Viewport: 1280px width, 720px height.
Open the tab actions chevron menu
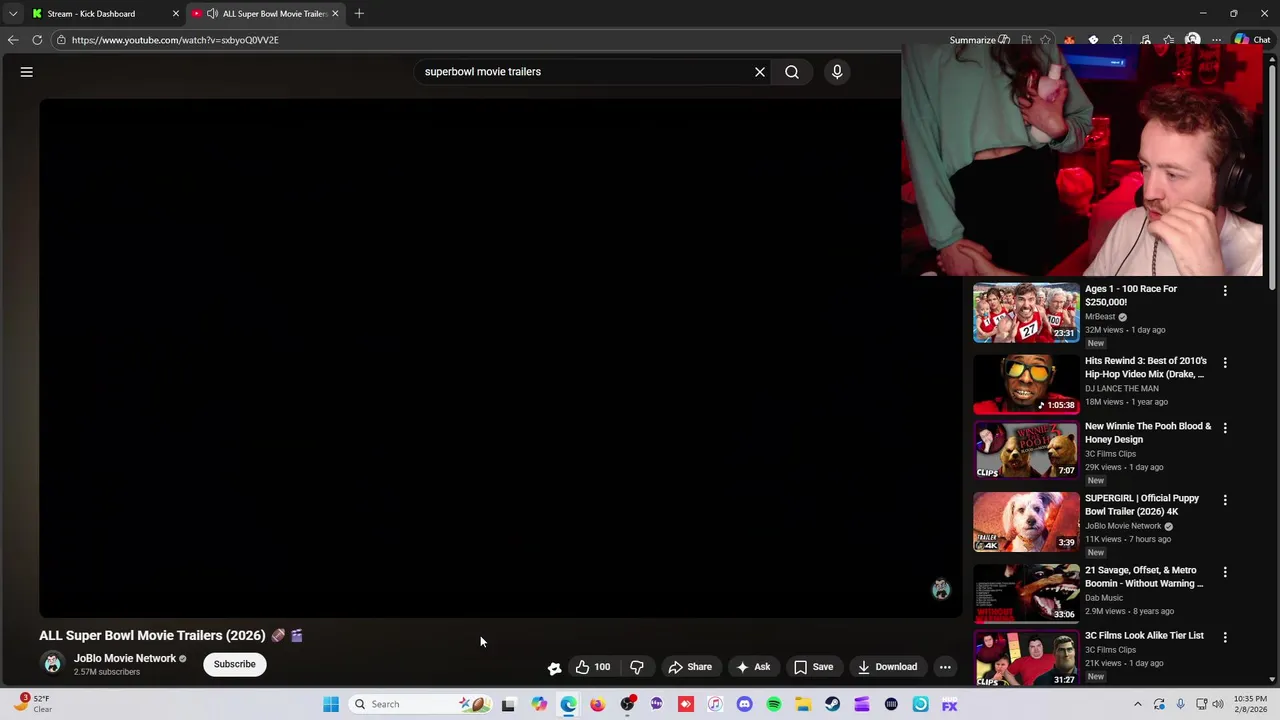12,14
